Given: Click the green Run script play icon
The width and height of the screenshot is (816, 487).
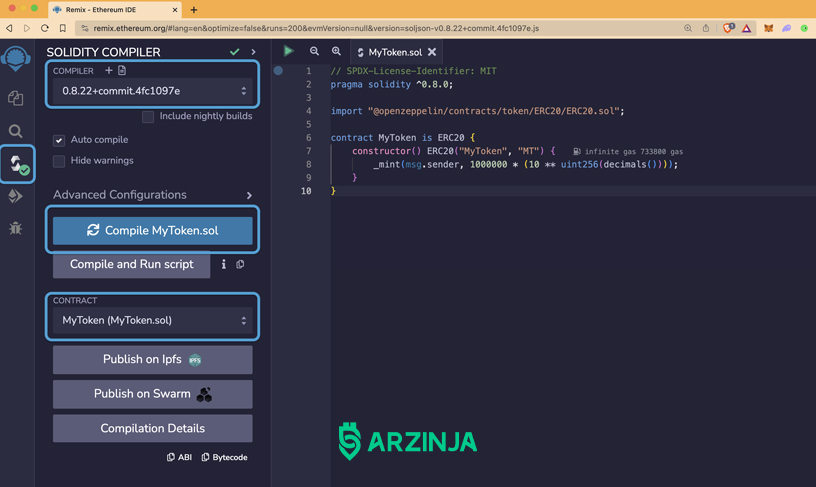Looking at the screenshot, I should pos(288,51).
